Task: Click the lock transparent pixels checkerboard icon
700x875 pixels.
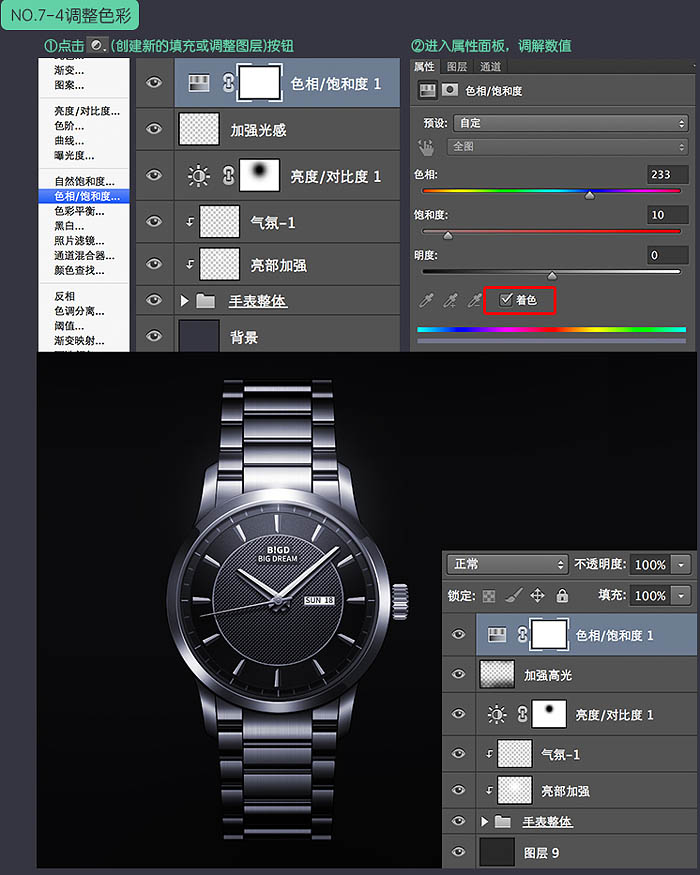Action: (x=488, y=596)
